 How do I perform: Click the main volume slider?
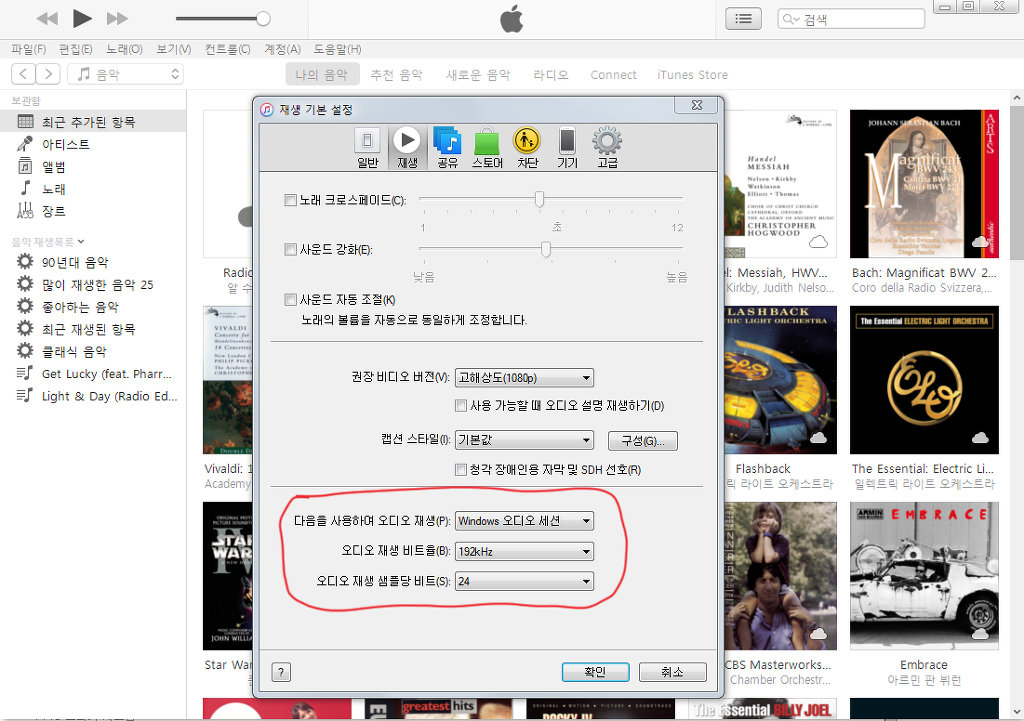[x=222, y=18]
